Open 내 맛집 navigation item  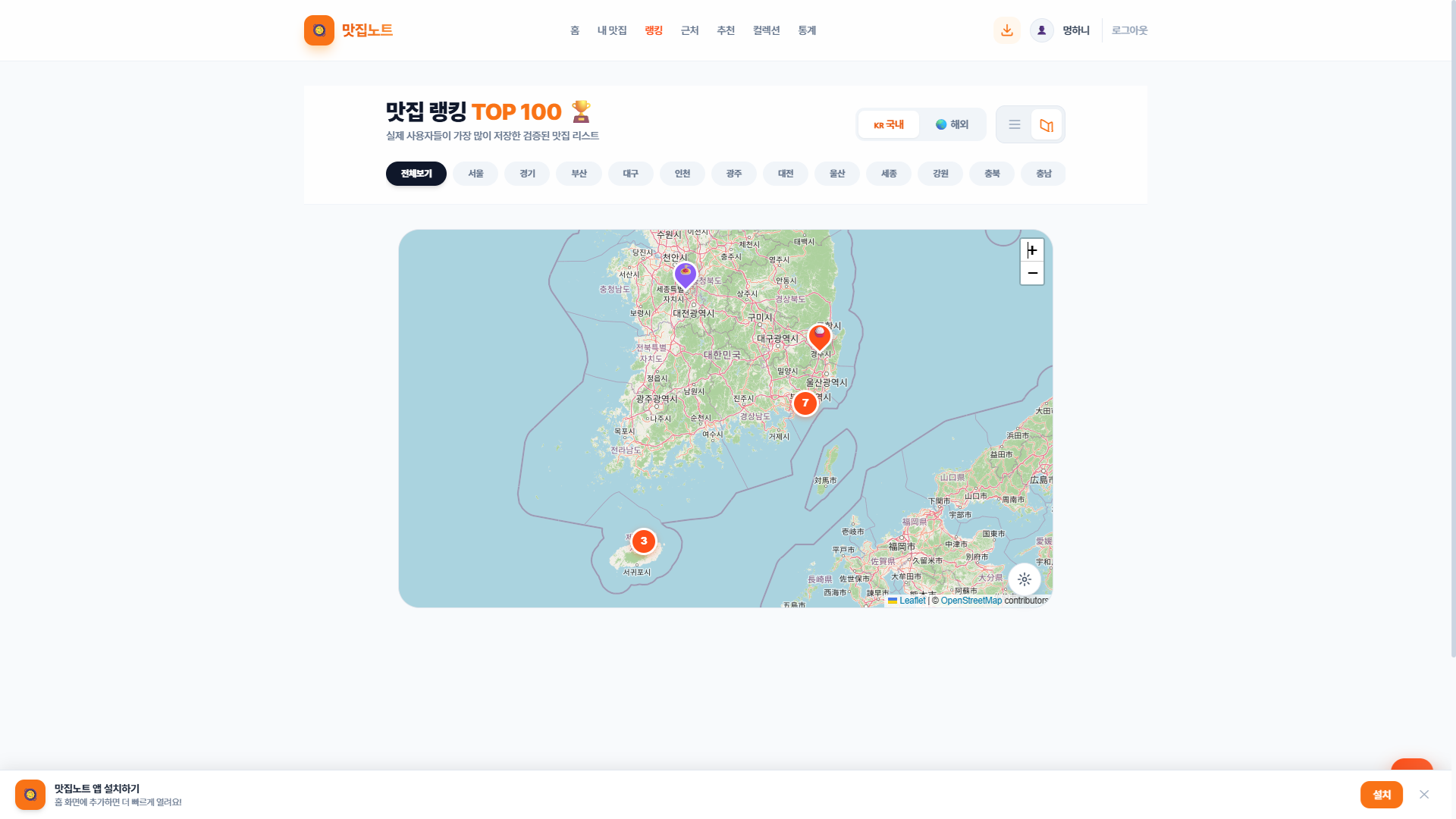pyautogui.click(x=612, y=30)
